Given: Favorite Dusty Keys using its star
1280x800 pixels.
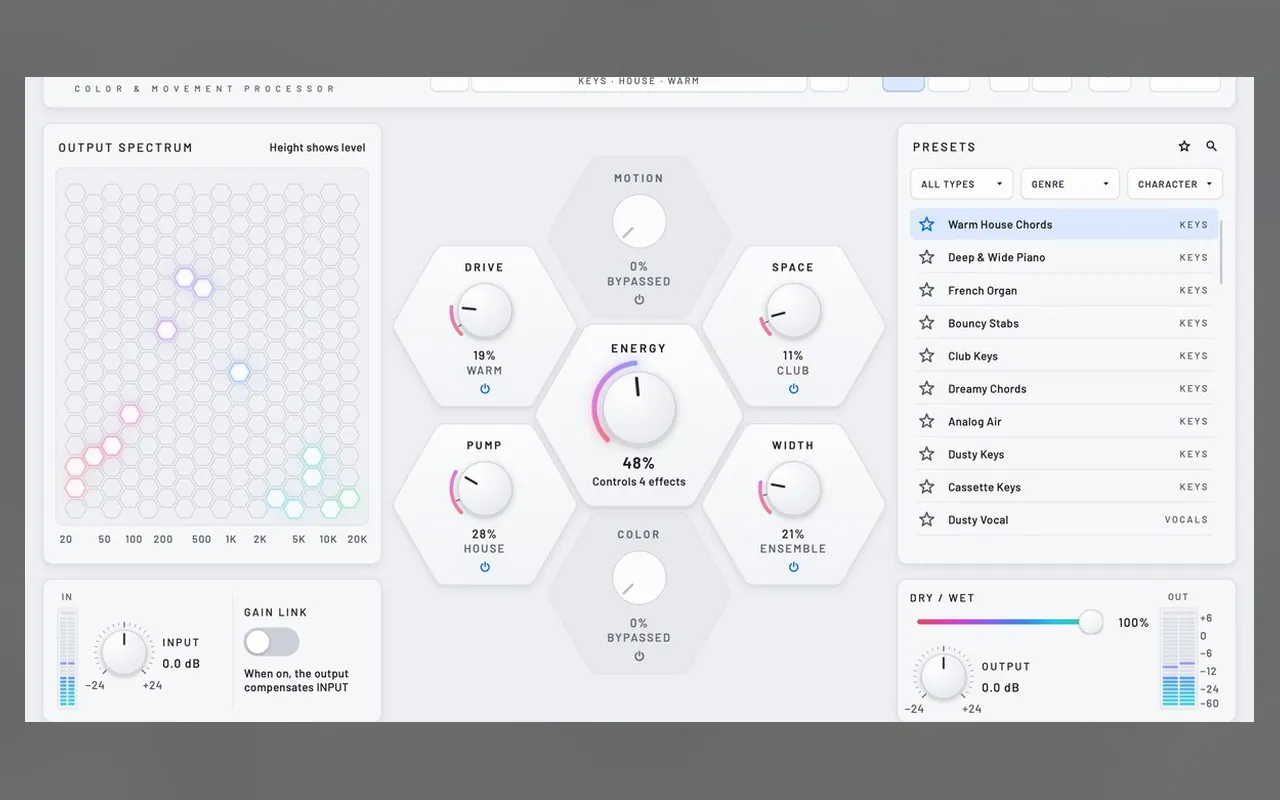Looking at the screenshot, I should 927,454.
